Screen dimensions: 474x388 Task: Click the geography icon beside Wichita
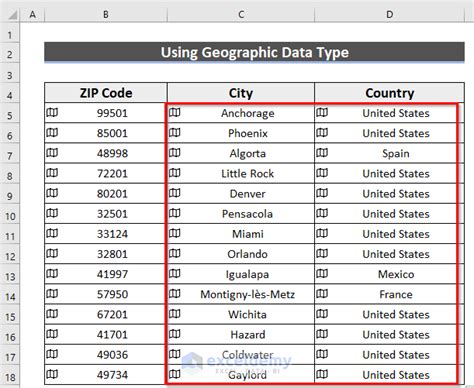pyautogui.click(x=174, y=314)
